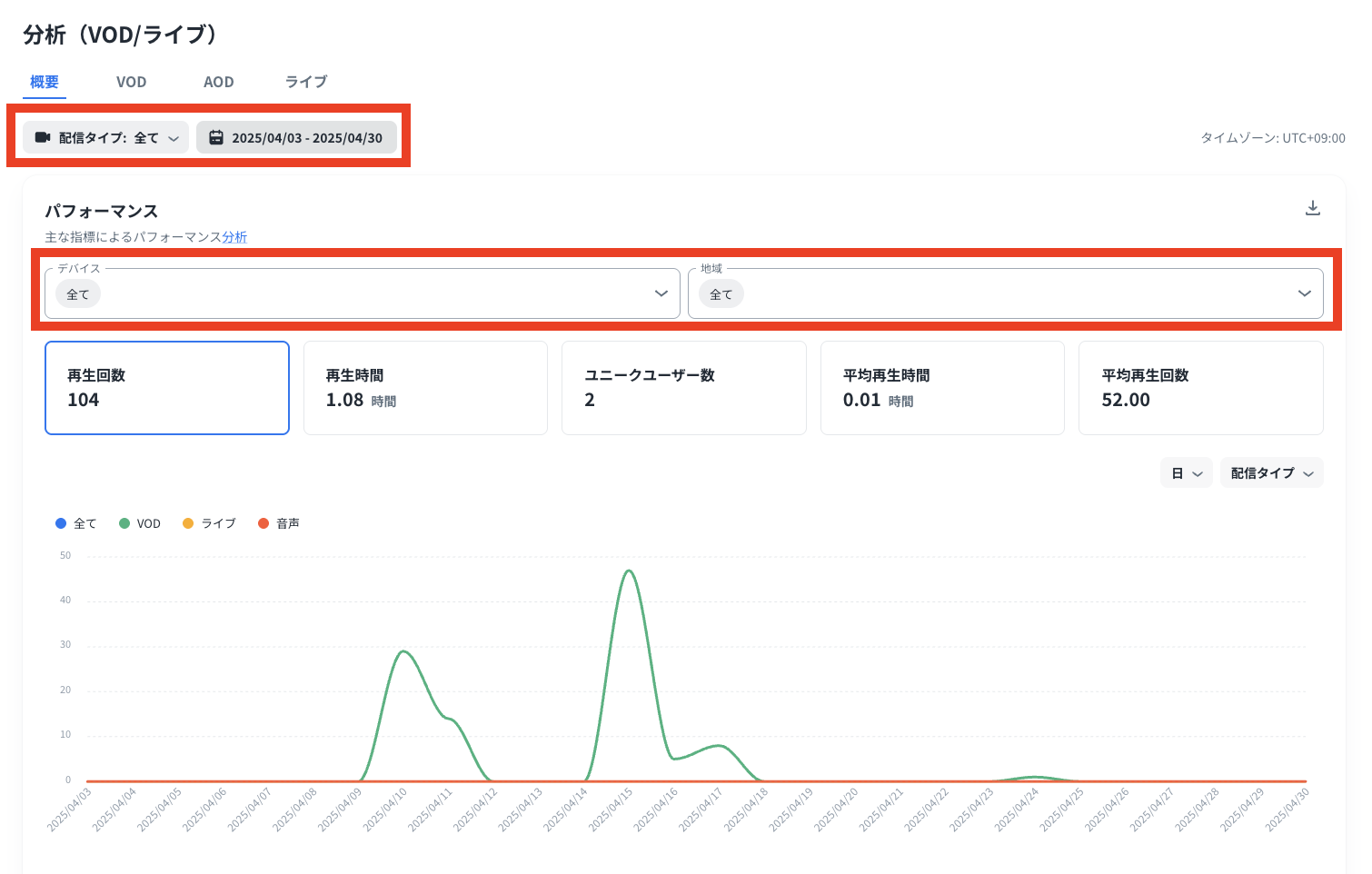Click the 2025/04/03 - 2025/04/30 date range

click(x=306, y=138)
